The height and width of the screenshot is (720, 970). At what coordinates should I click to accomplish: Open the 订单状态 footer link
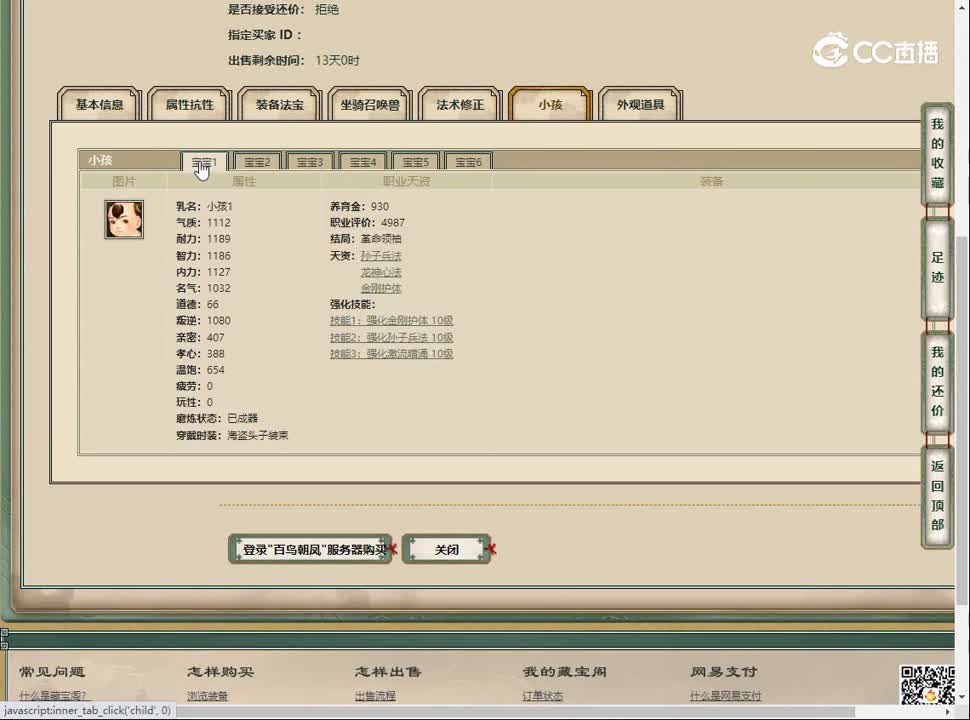[x=543, y=696]
